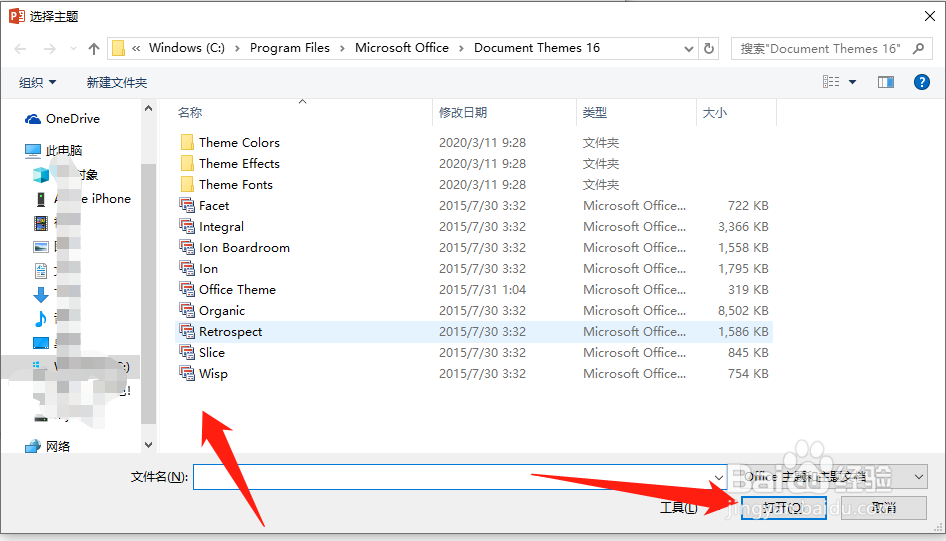Expand the file name dropdown arrow
The width and height of the screenshot is (946, 541).
coord(719,477)
